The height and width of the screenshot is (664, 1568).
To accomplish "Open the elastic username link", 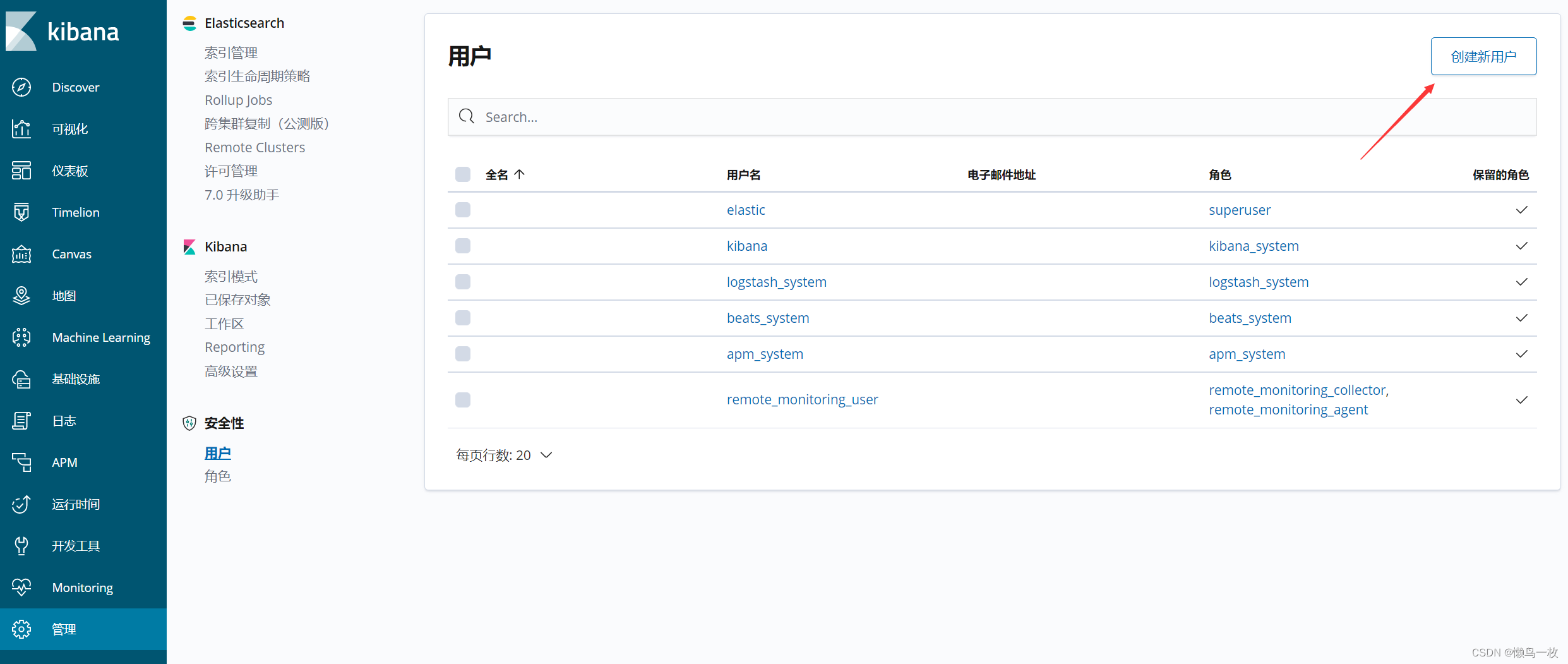I will (746, 210).
